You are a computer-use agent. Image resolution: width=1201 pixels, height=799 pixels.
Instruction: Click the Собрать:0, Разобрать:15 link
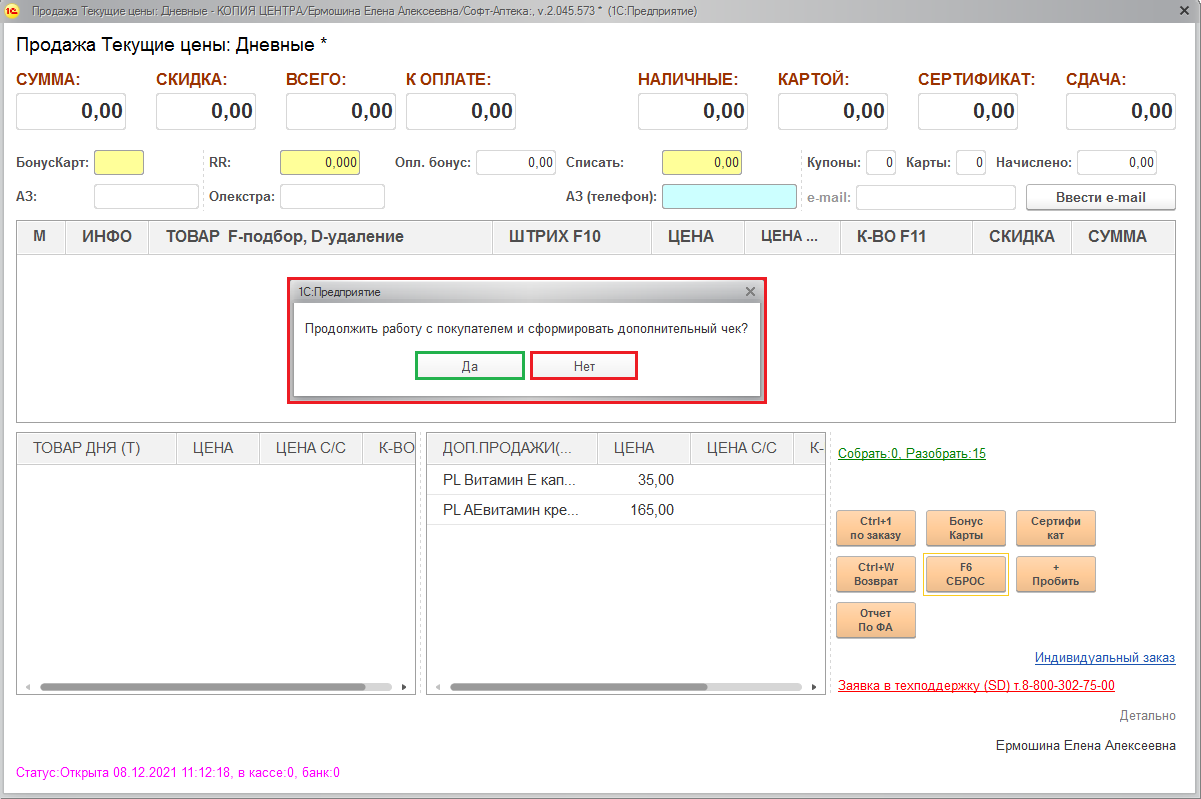point(911,453)
